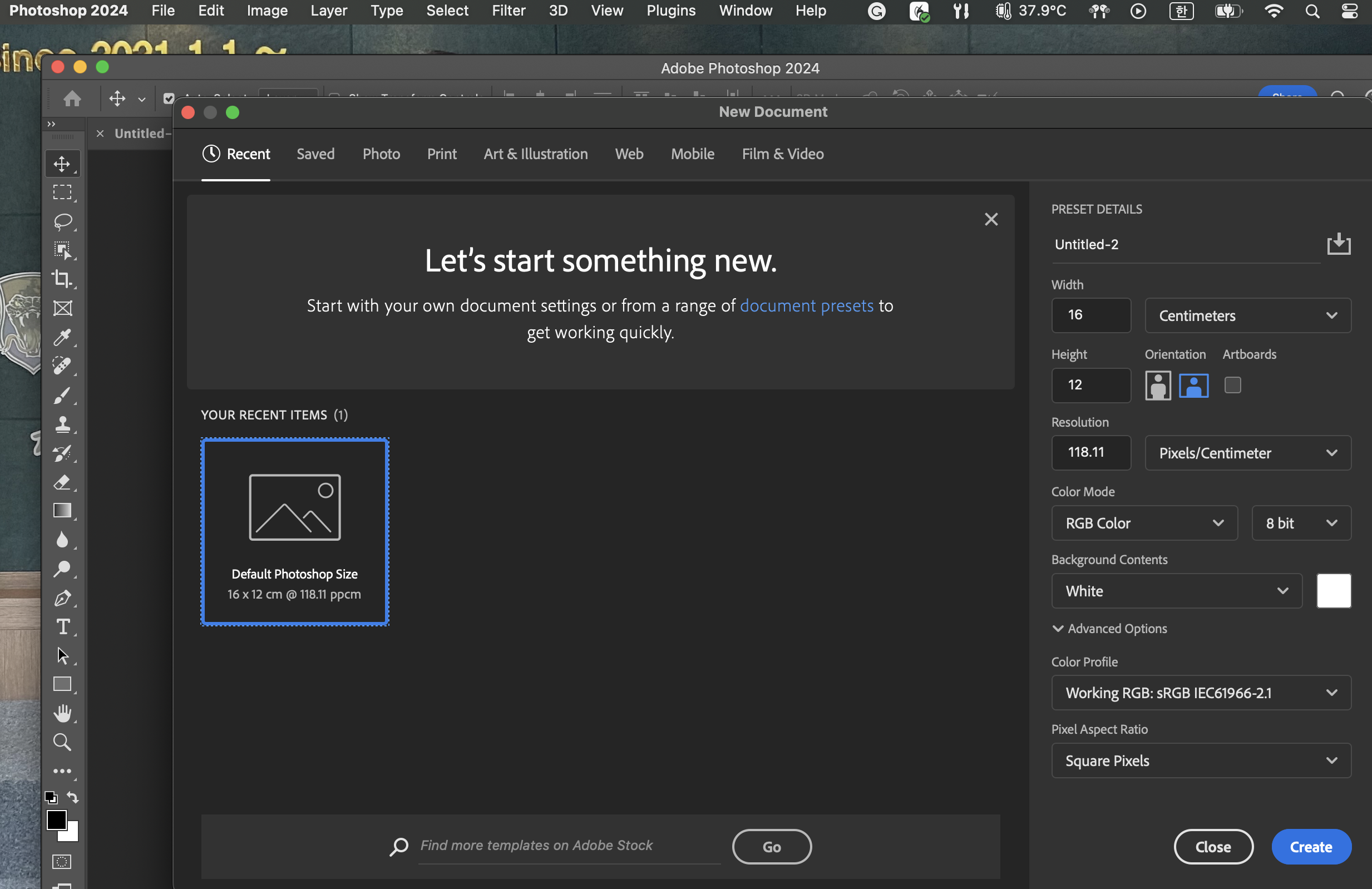Switch to the Print tab

point(442,154)
